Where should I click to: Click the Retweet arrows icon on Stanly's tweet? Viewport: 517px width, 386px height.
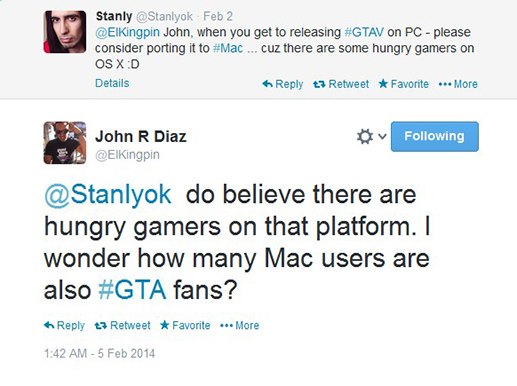(319, 84)
